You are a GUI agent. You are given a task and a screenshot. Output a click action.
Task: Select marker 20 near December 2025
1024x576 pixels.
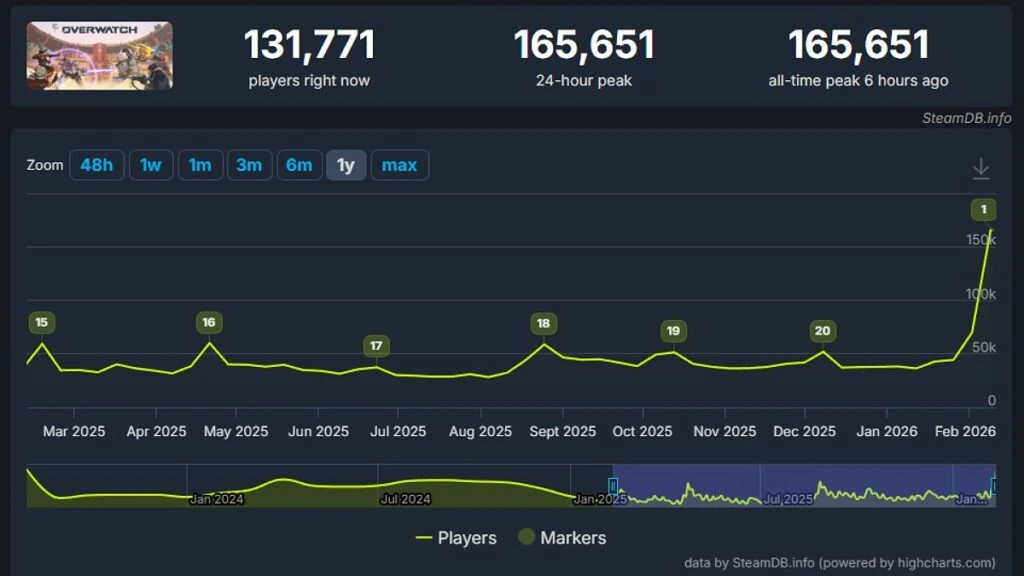822,330
